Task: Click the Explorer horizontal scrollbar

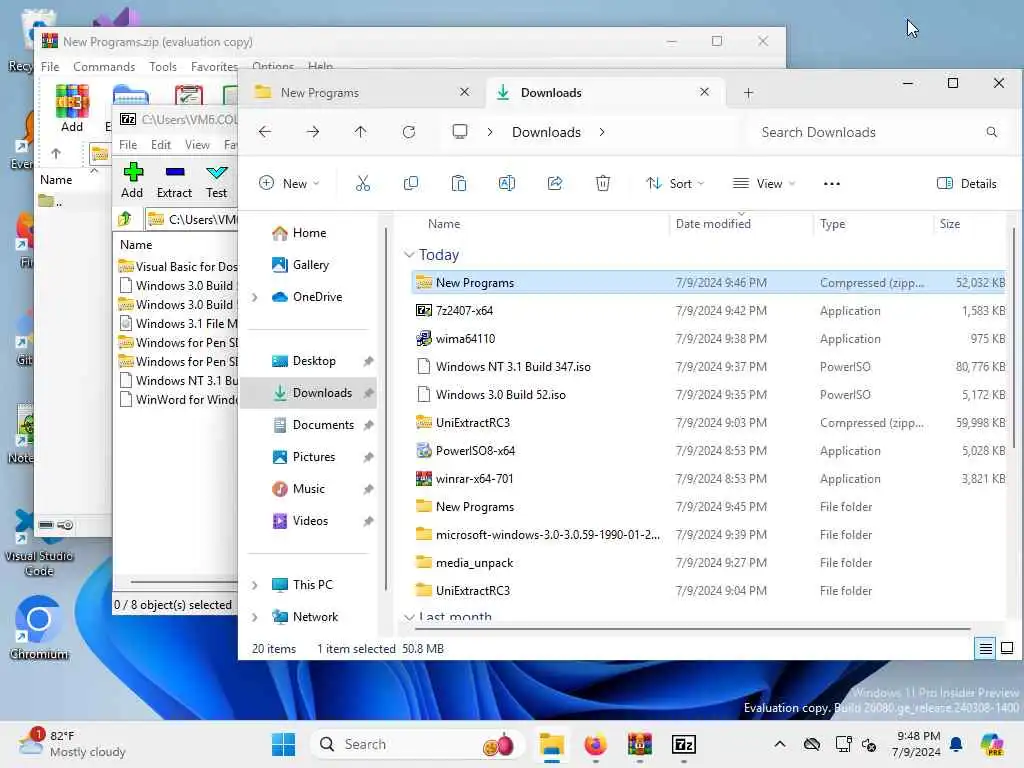Action: coord(694,629)
